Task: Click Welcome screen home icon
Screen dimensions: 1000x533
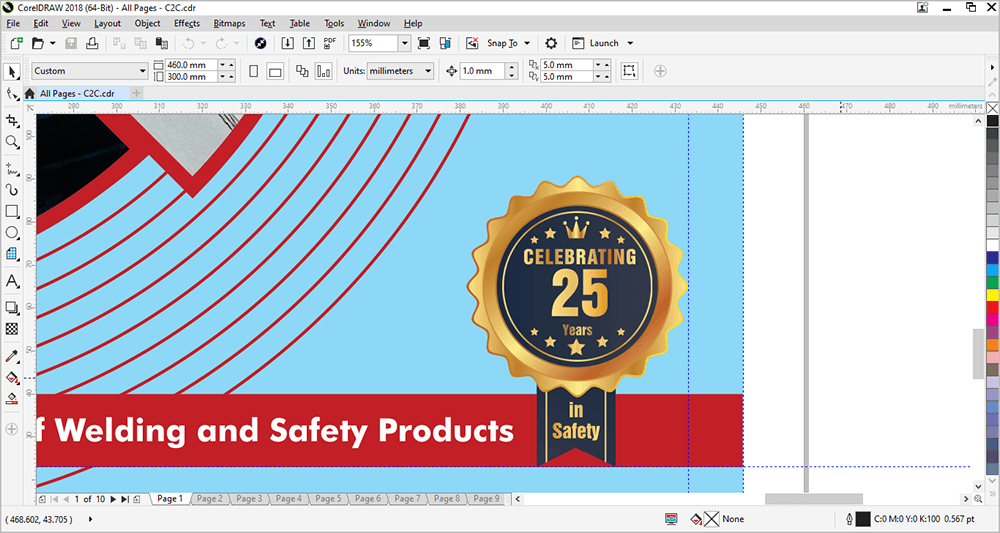Action: click(29, 94)
